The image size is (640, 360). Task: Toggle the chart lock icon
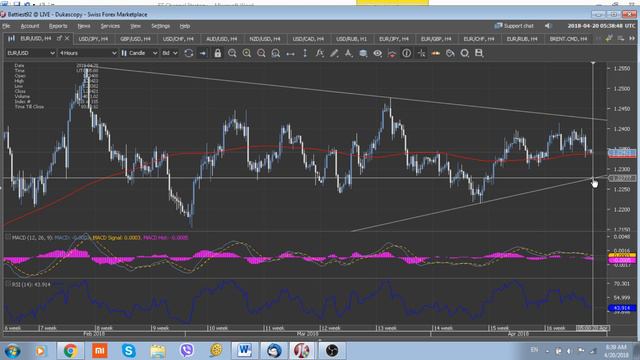(218, 53)
